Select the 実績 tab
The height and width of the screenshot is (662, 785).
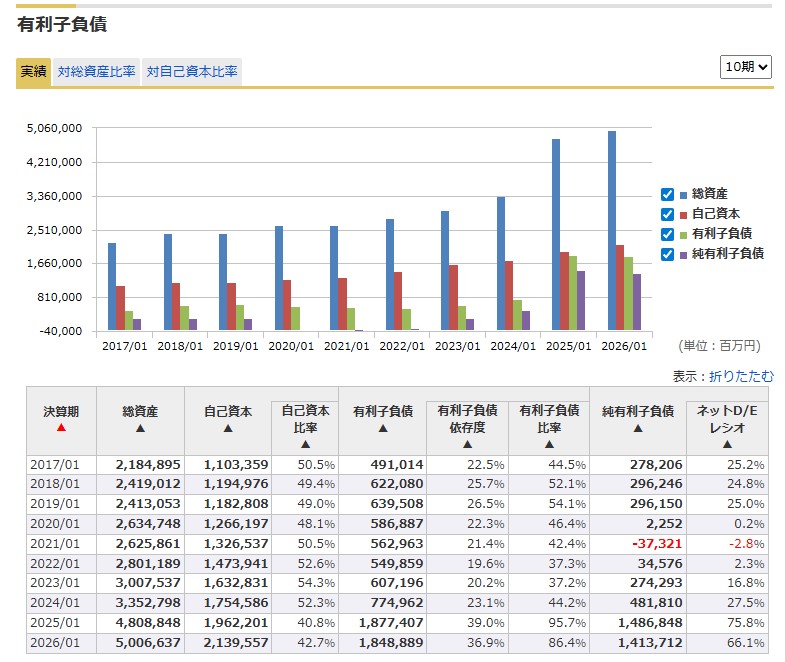pos(33,72)
